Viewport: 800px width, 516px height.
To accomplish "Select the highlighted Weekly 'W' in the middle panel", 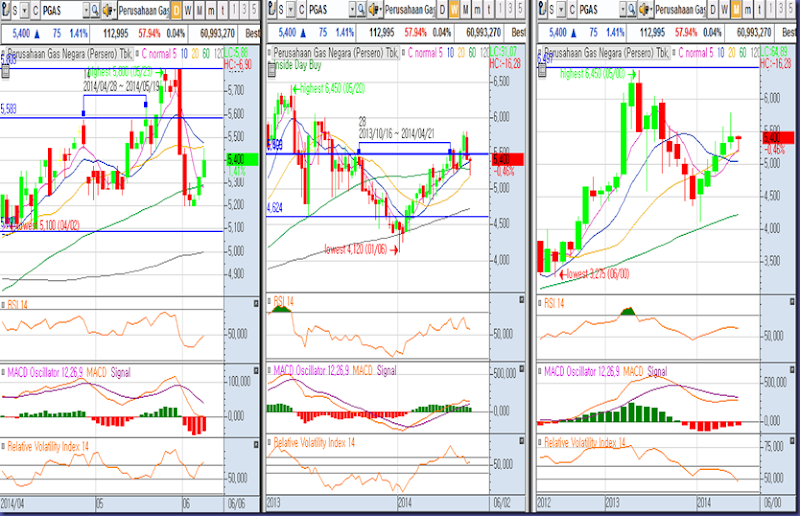I will pyautogui.click(x=454, y=9).
